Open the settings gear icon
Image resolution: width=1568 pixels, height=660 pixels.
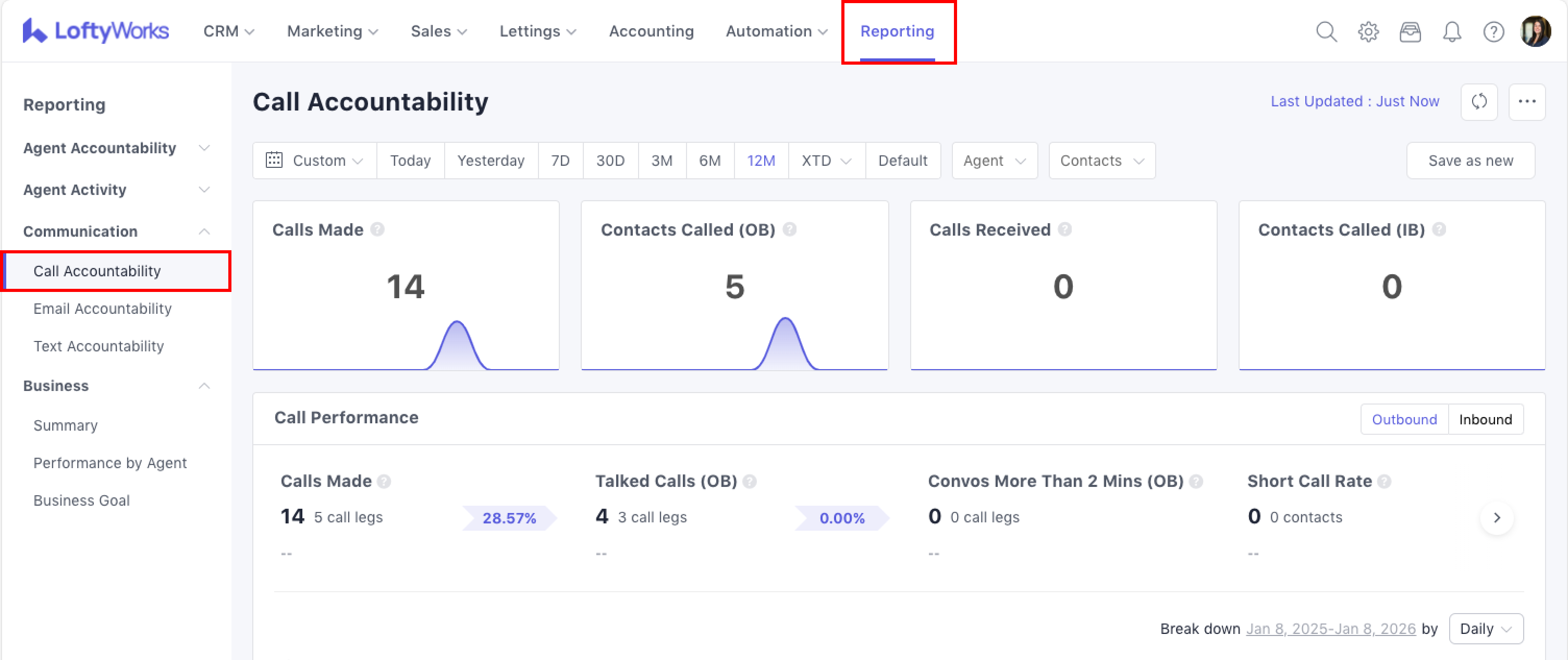pos(1368,31)
